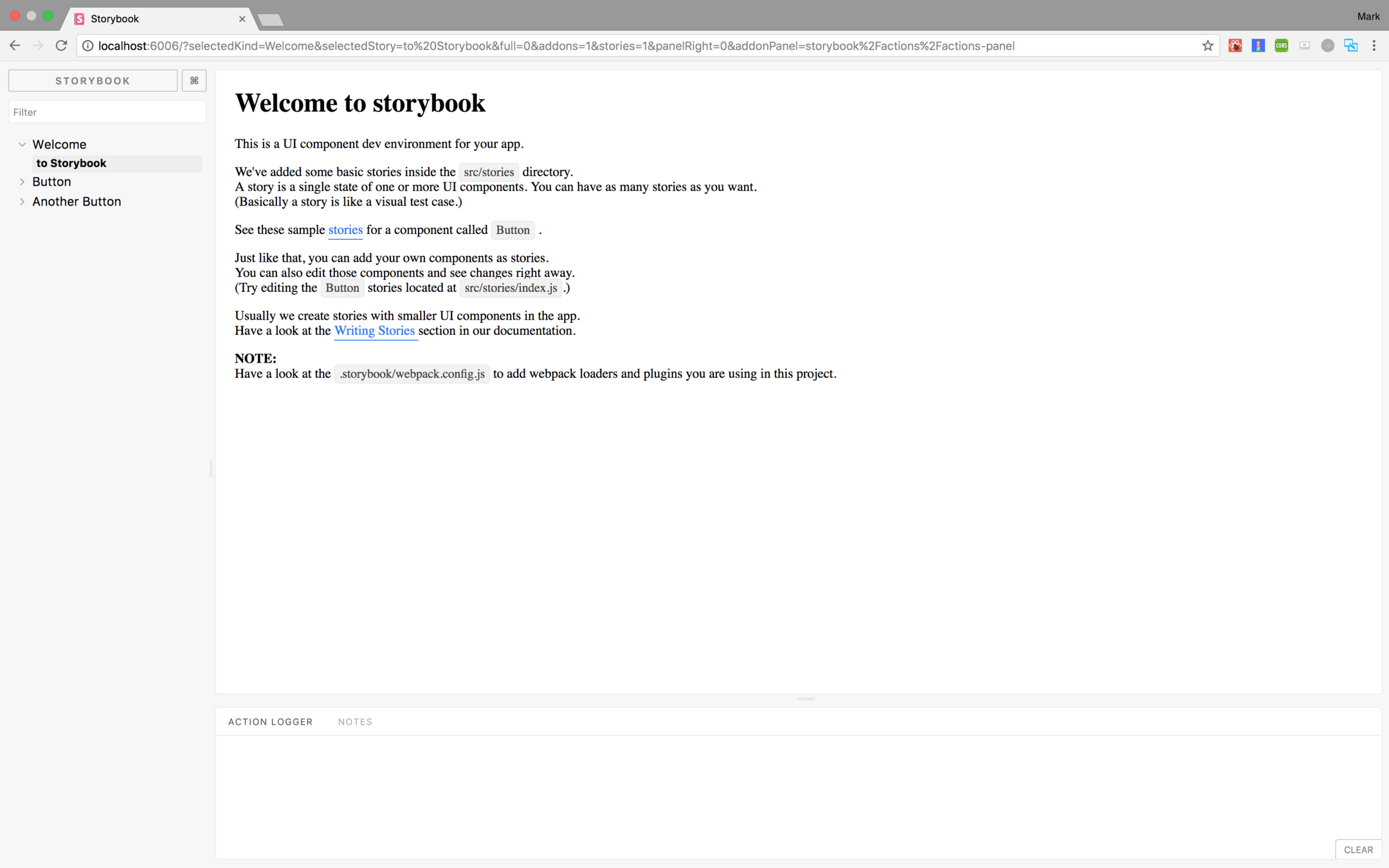
Task: Click the site info icon in address bar
Action: (88, 46)
